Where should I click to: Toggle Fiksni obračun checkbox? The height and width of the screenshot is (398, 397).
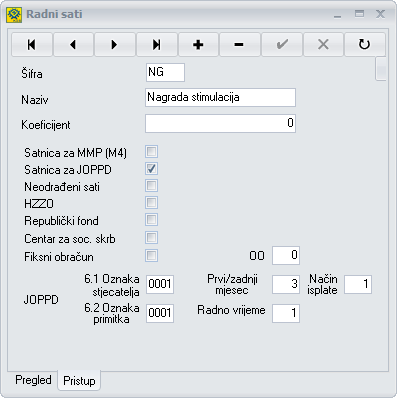[x=151, y=256]
